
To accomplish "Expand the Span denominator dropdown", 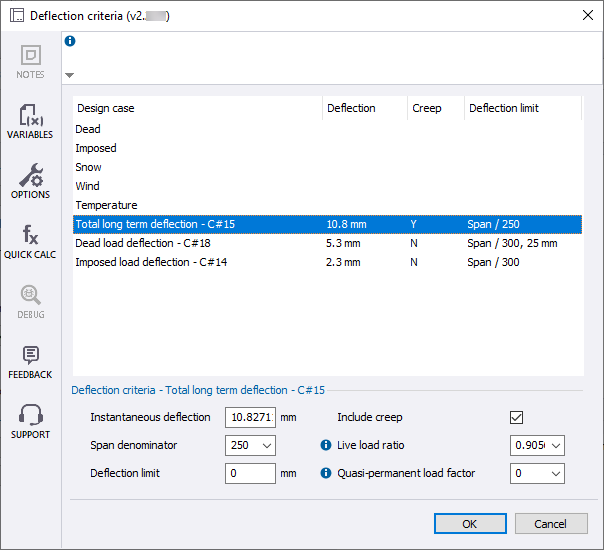I will pyautogui.click(x=266, y=445).
